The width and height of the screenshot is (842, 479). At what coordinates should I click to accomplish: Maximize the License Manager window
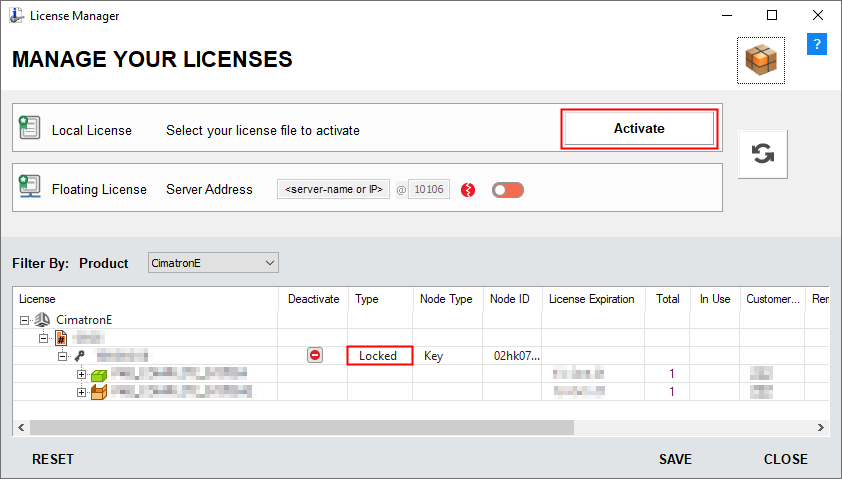point(772,15)
